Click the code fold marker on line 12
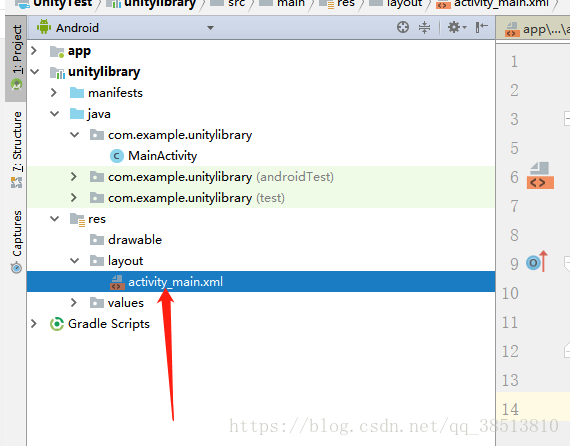The width and height of the screenshot is (570, 446). [x=567, y=350]
